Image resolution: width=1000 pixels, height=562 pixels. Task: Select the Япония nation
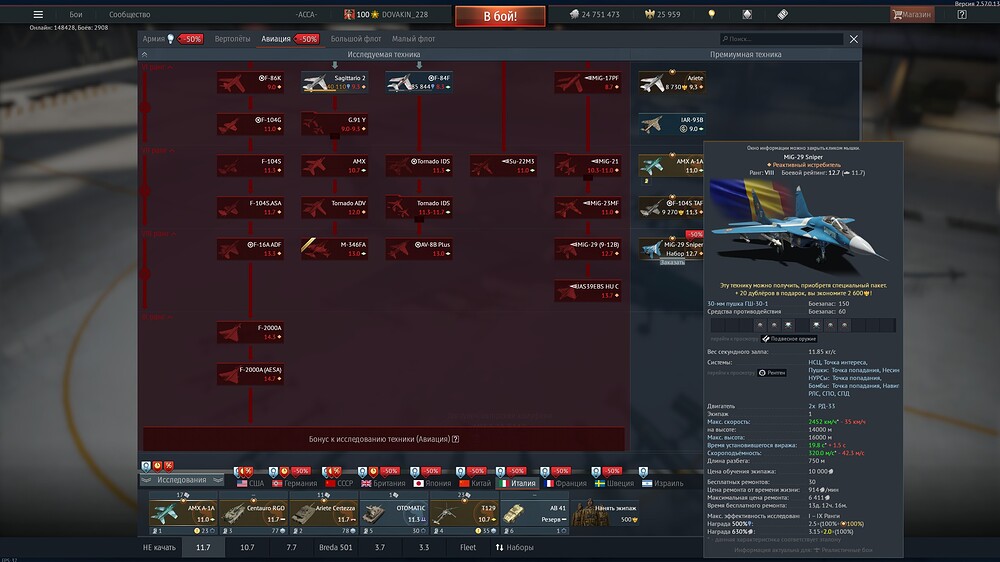pyautogui.click(x=432, y=484)
